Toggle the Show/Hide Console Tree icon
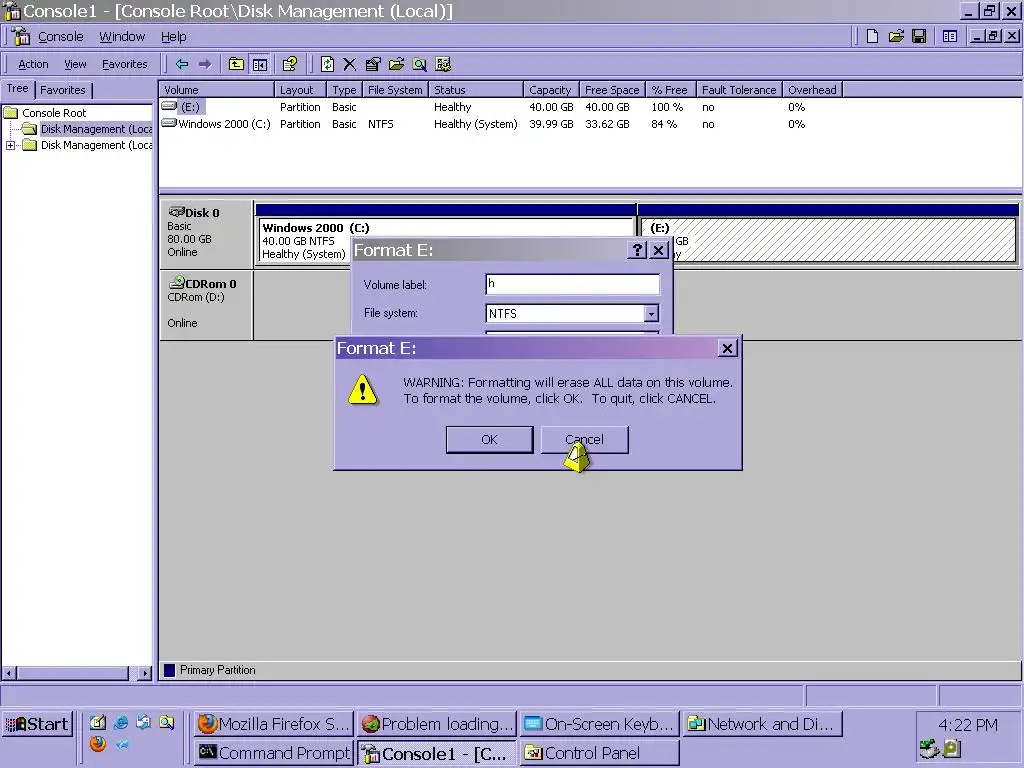1024x768 pixels. (x=260, y=64)
